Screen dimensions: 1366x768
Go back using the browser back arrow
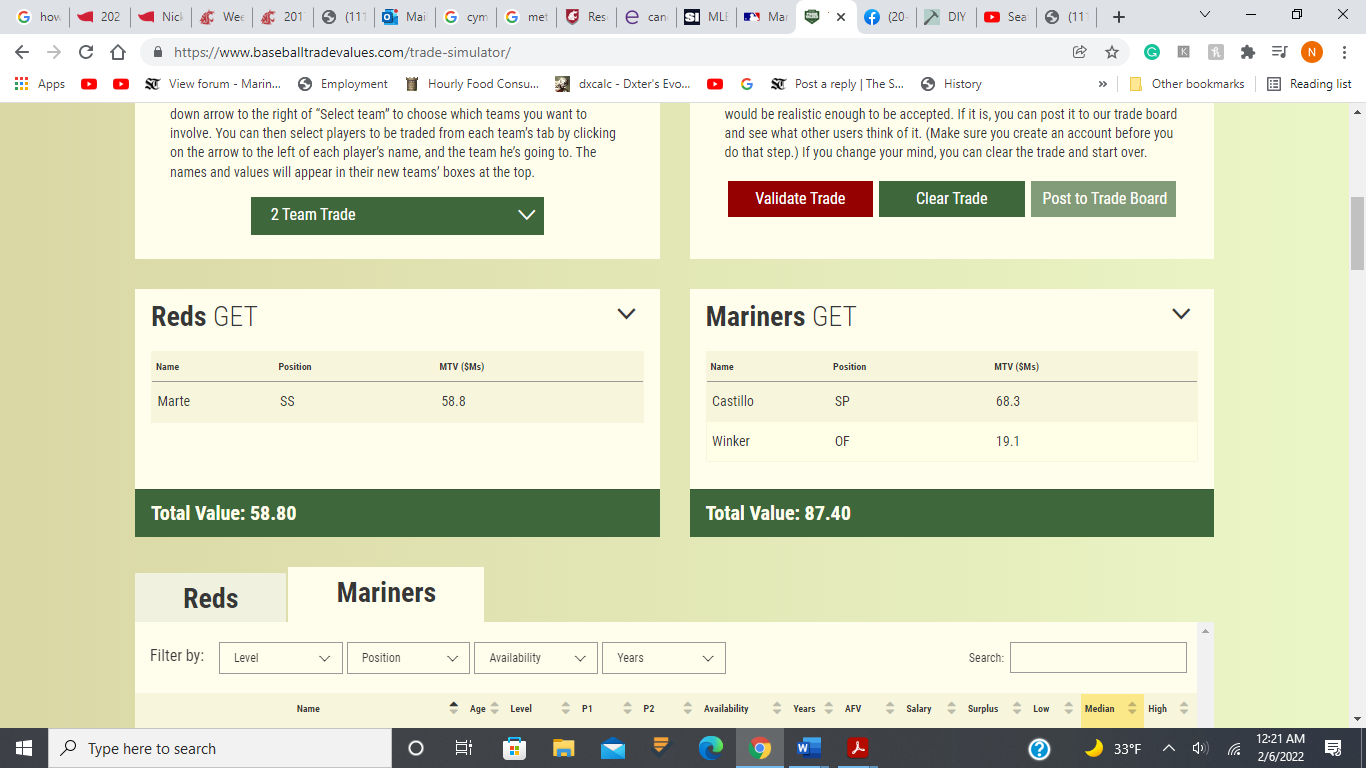point(22,52)
